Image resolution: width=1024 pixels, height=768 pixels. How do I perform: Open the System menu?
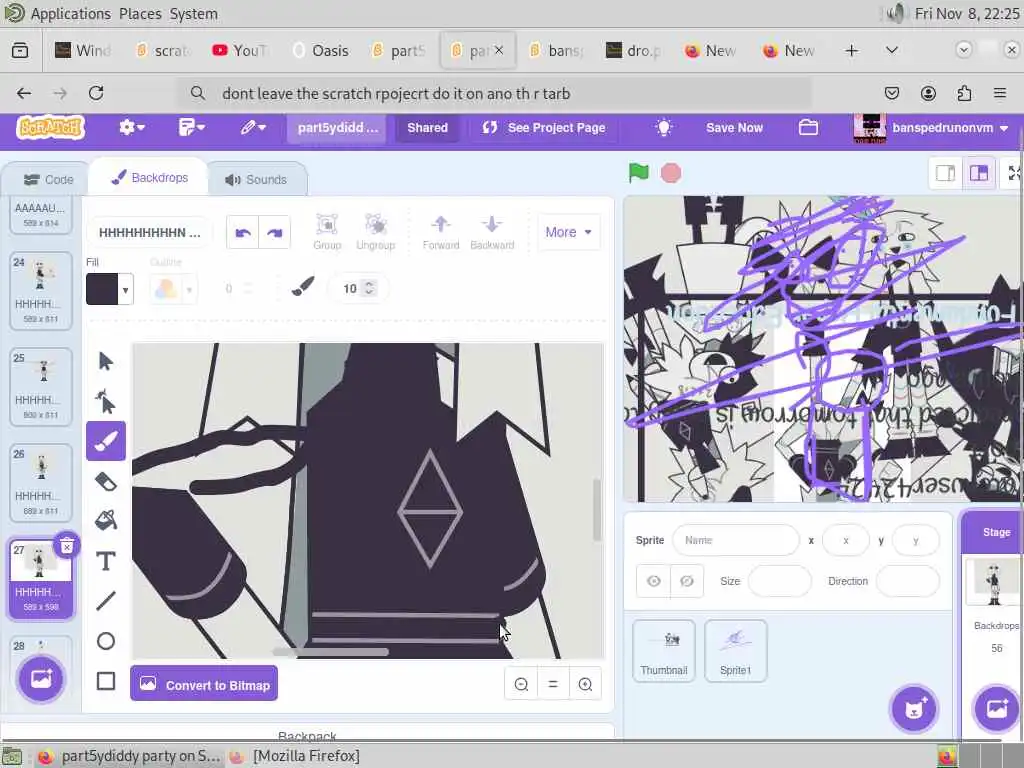click(193, 14)
